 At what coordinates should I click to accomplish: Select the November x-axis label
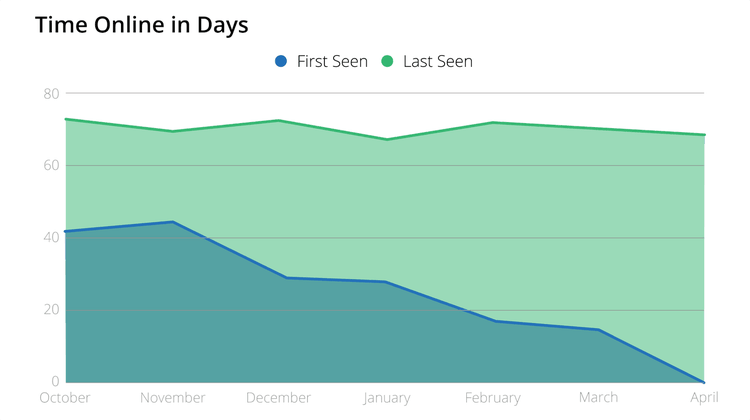click(172, 397)
